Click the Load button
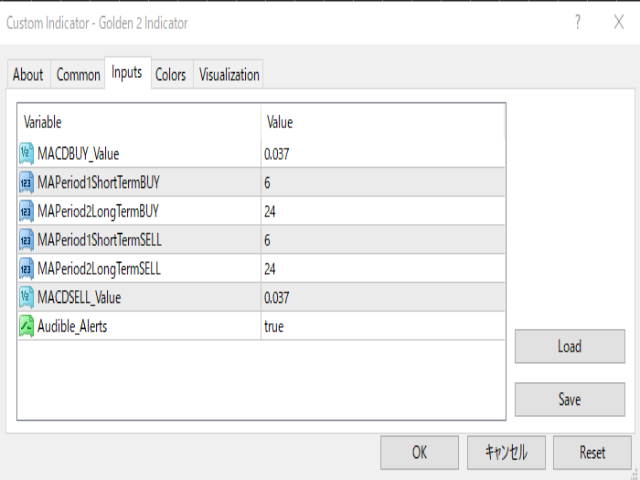Image resolution: width=640 pixels, height=480 pixels. [x=570, y=347]
